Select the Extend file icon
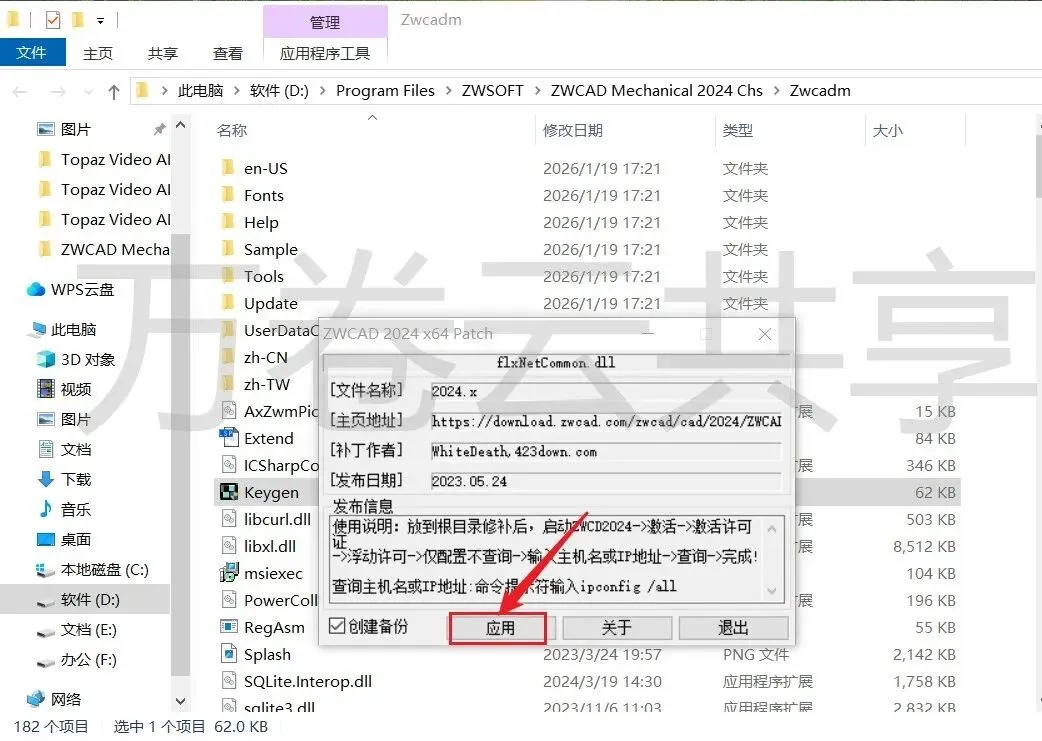 coord(229,437)
